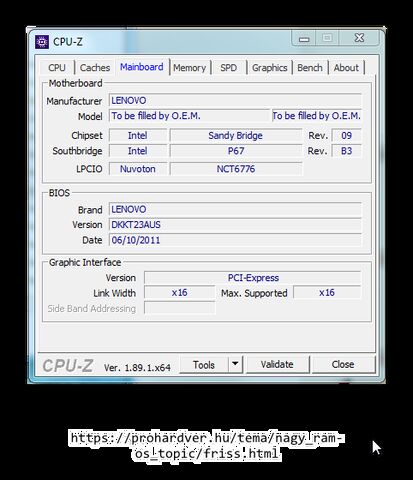Click the LPCIO vendor 'Nuvoton' field
Image resolution: width=413 pixels, height=480 pixels.
[138, 169]
